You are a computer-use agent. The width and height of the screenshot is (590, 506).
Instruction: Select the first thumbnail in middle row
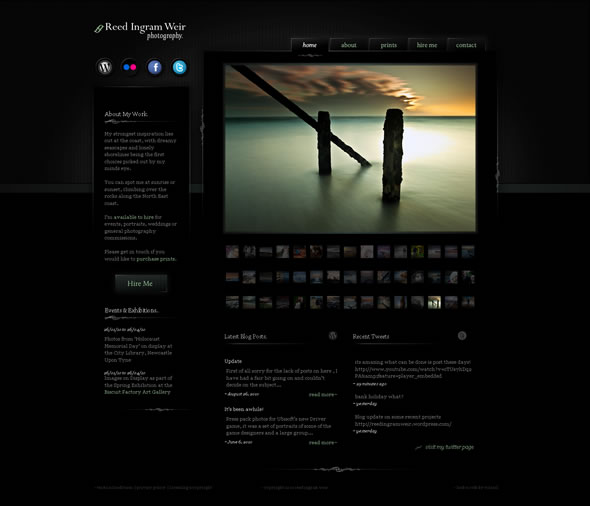[232, 277]
